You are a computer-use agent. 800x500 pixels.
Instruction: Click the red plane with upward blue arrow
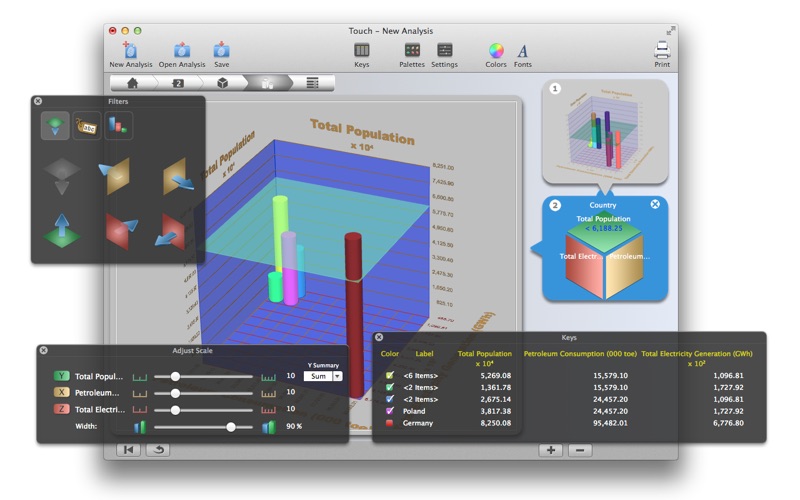[x=121, y=231]
